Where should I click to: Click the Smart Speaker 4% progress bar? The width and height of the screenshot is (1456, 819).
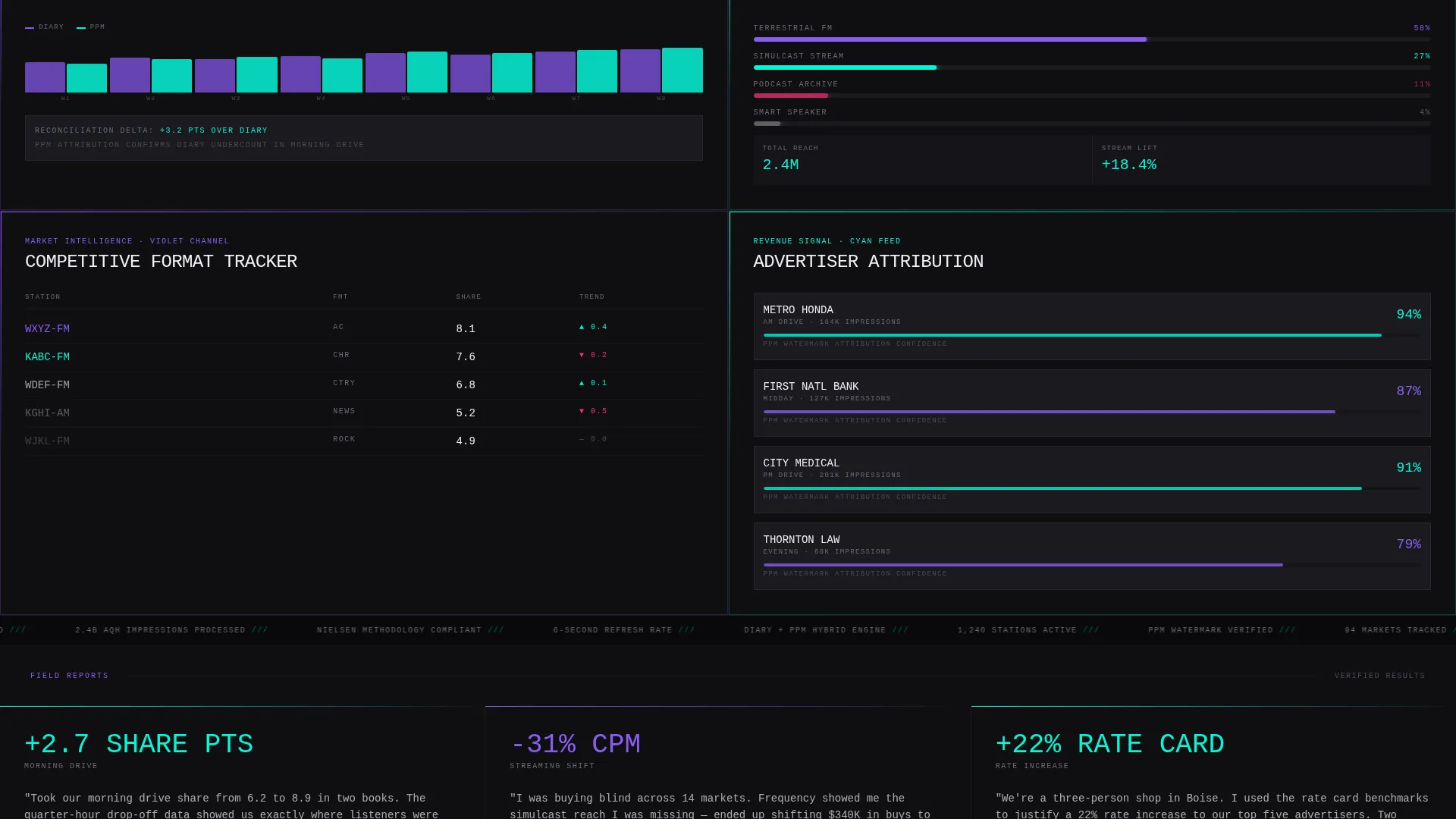click(x=1092, y=124)
